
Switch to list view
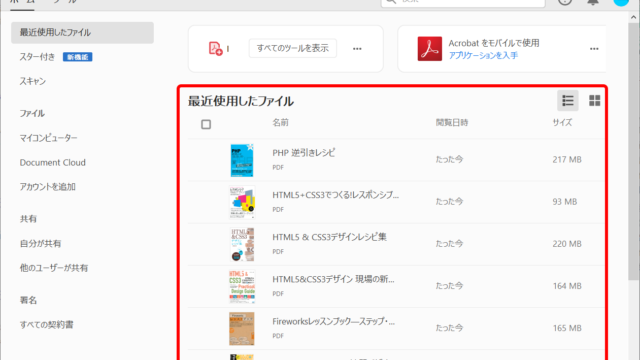click(568, 100)
